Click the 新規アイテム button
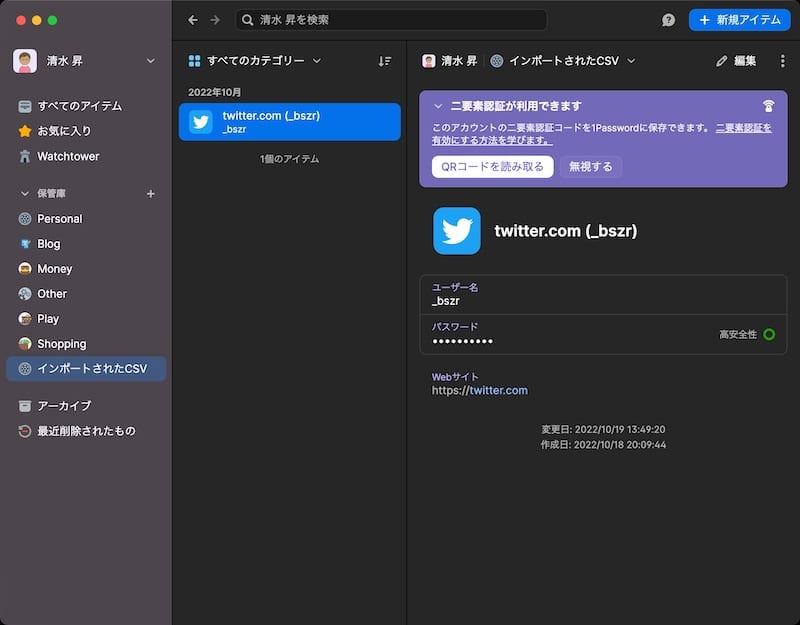The width and height of the screenshot is (800, 625). tap(739, 20)
